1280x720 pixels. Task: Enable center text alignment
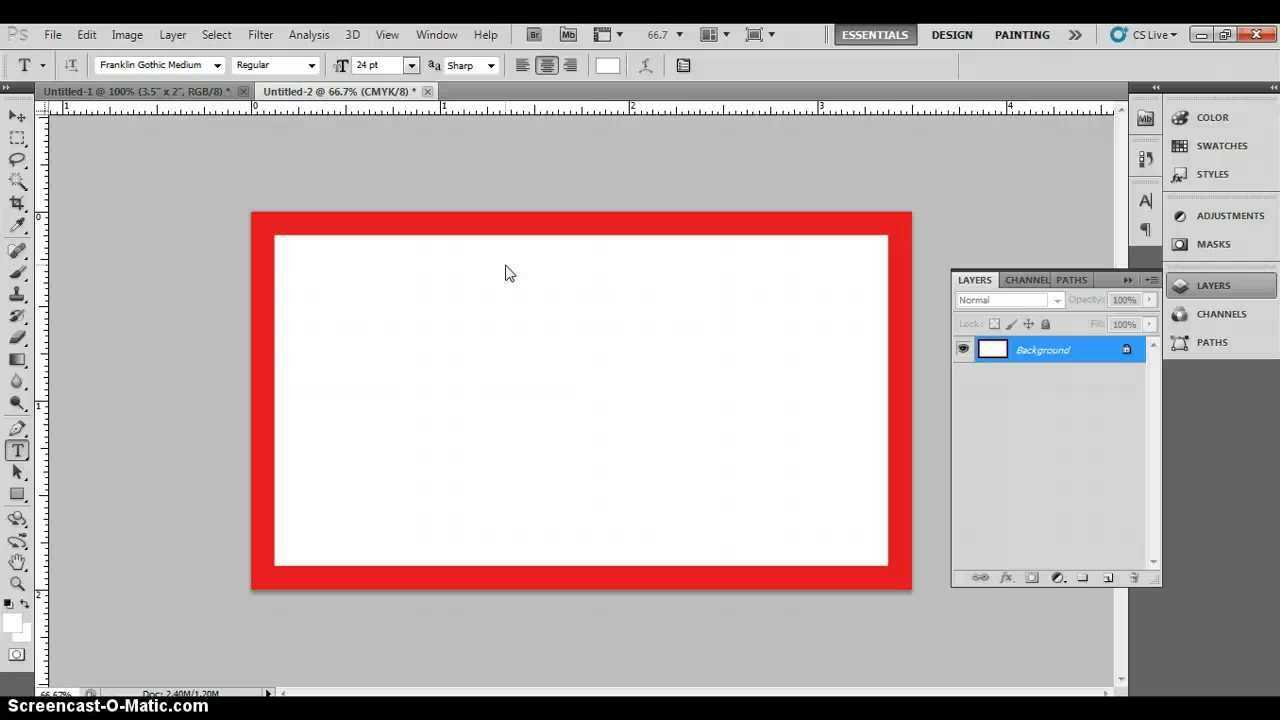point(546,66)
